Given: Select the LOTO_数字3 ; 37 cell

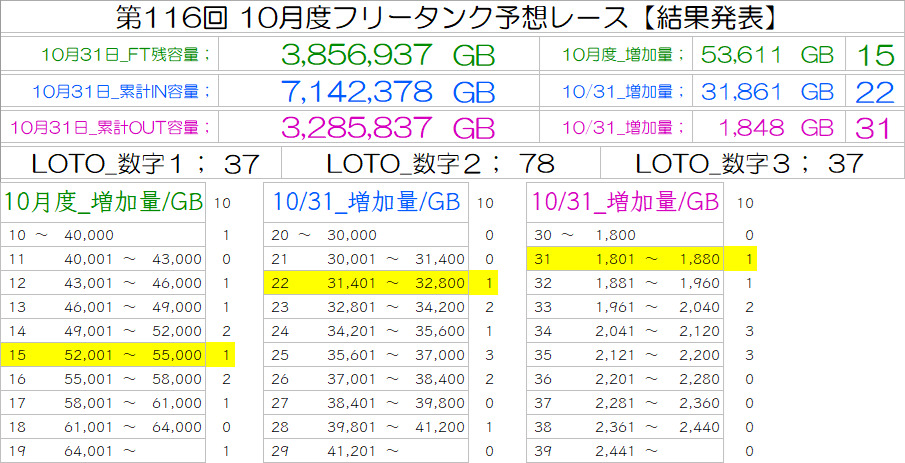Looking at the screenshot, I should click(749, 163).
